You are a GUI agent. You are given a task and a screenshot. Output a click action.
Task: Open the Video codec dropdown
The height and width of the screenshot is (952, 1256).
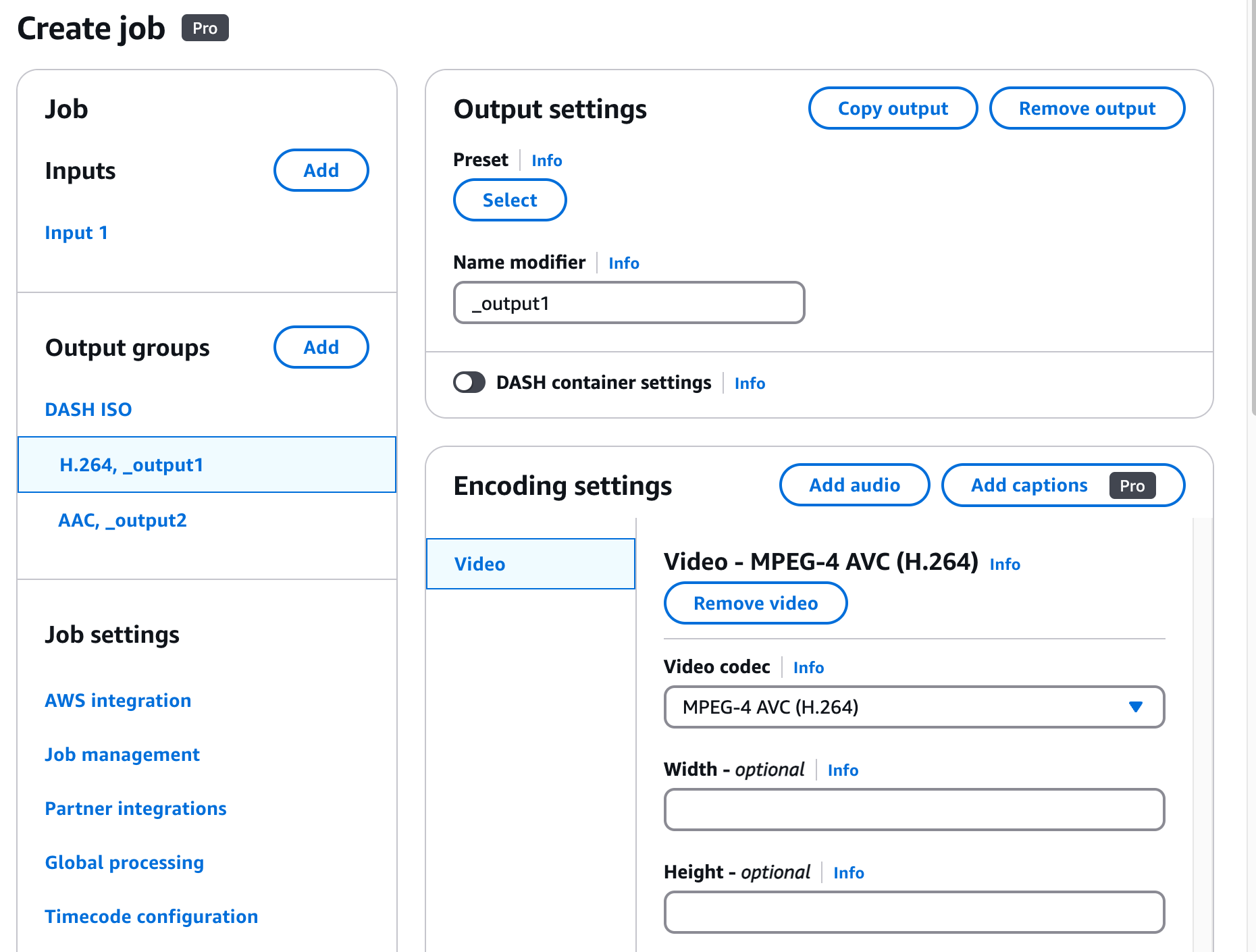[914, 707]
